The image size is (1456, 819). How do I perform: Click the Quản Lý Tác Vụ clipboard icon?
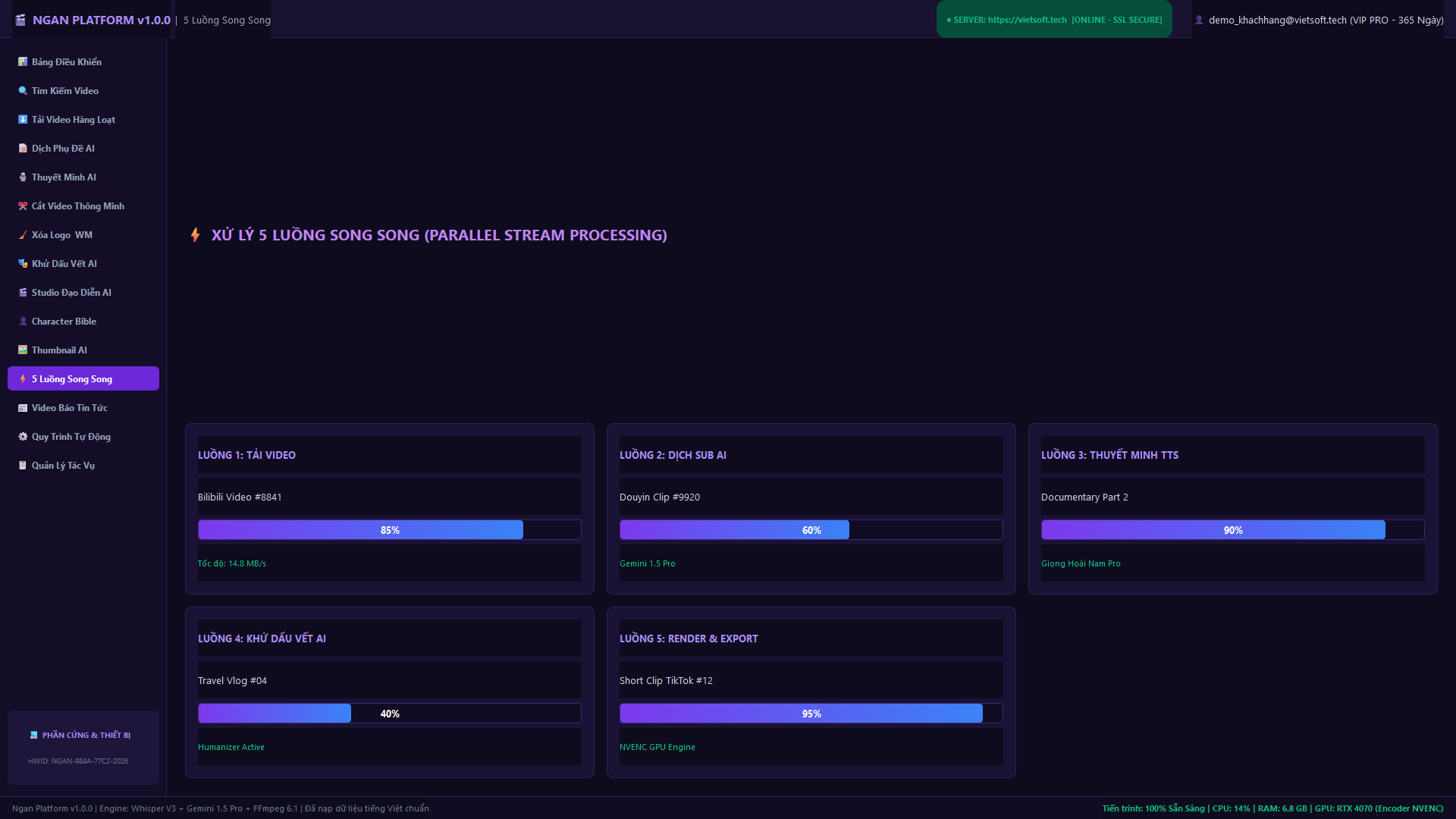point(23,466)
